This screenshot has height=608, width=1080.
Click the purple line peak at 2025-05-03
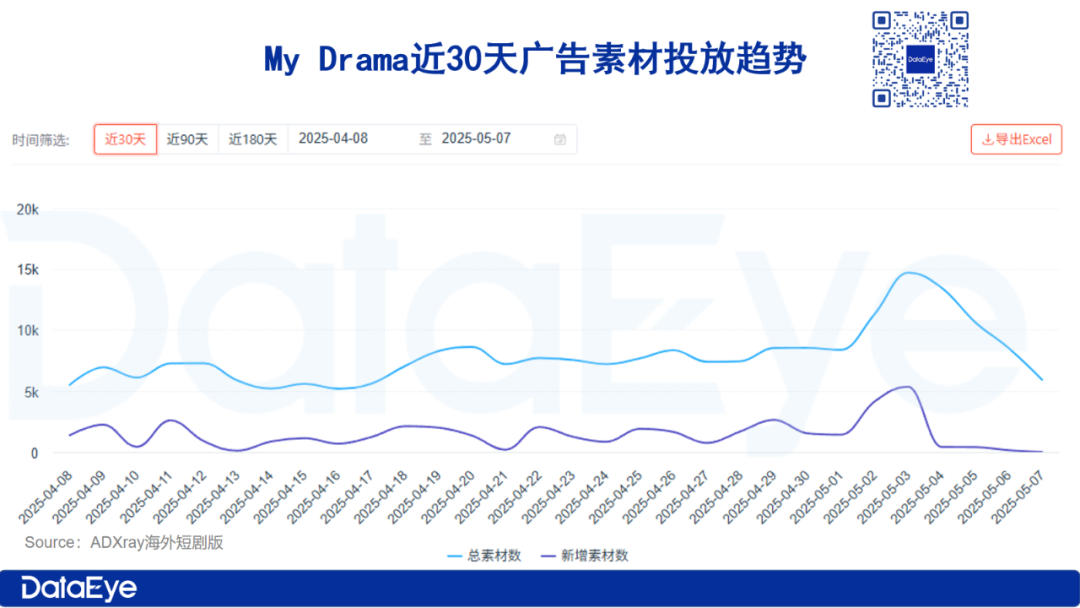(908, 387)
